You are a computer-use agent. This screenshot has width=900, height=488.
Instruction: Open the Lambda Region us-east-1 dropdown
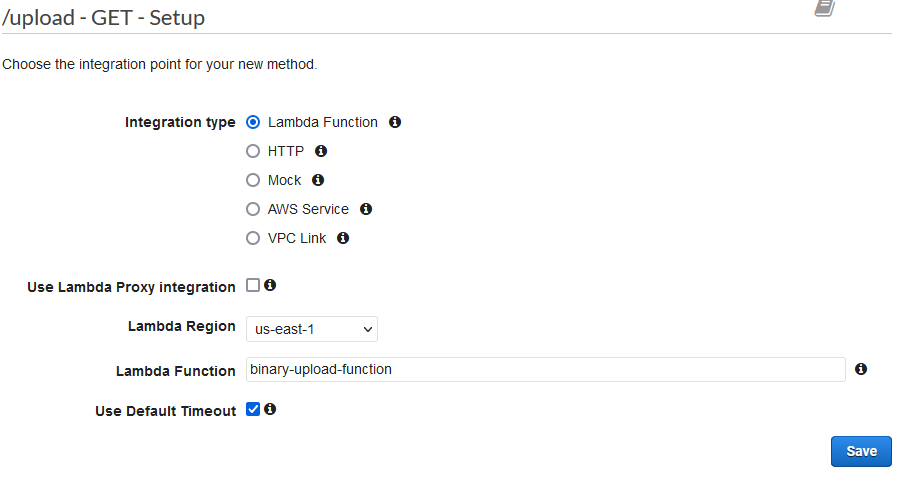(312, 329)
